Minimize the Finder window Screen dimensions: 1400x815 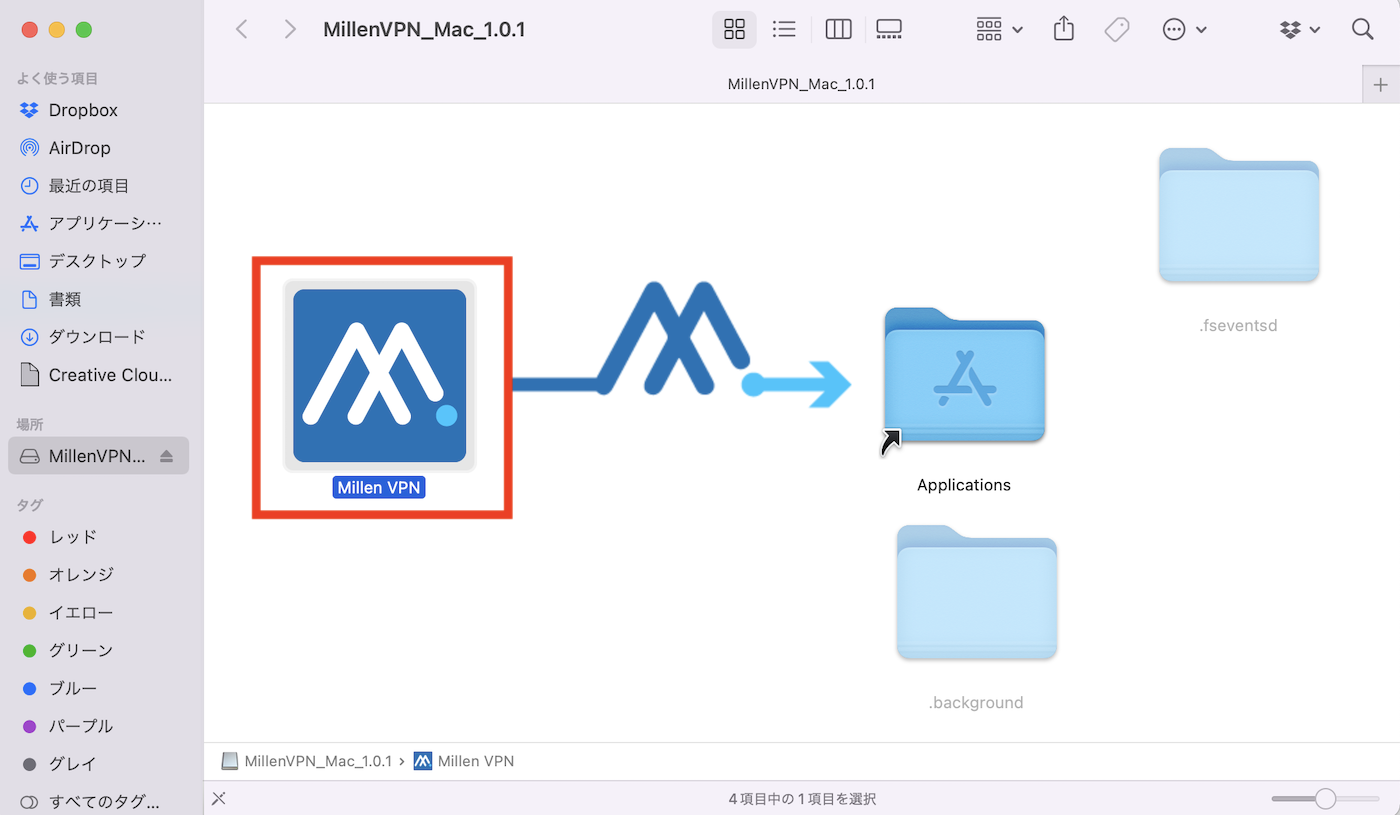56,30
